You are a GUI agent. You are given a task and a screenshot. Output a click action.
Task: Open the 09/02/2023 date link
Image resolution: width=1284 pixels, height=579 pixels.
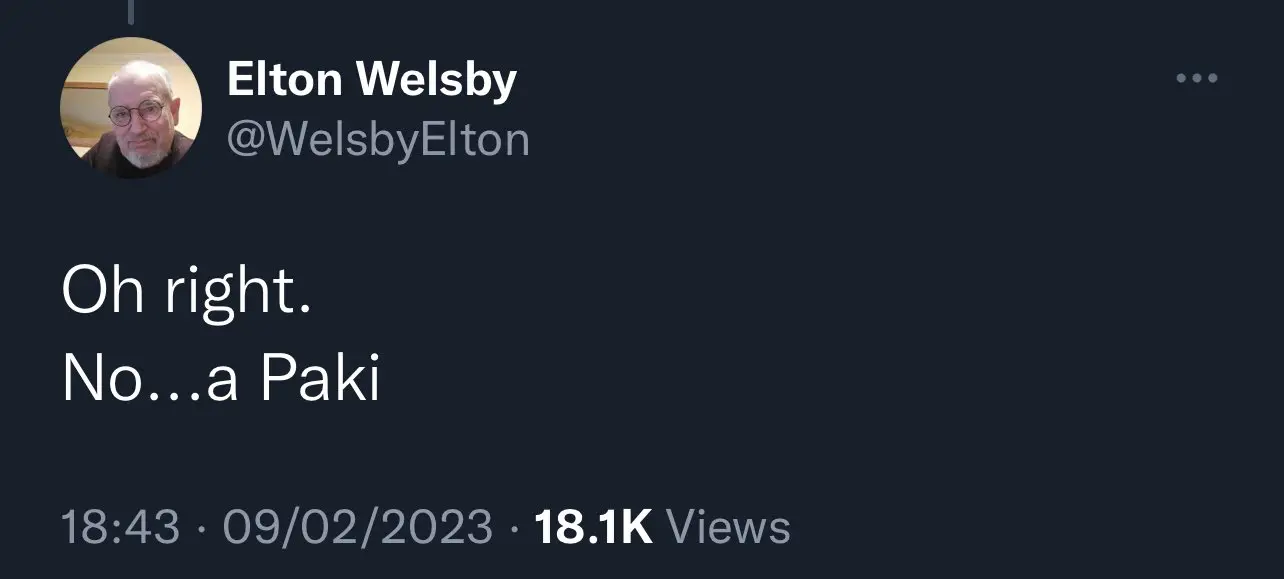[357, 527]
